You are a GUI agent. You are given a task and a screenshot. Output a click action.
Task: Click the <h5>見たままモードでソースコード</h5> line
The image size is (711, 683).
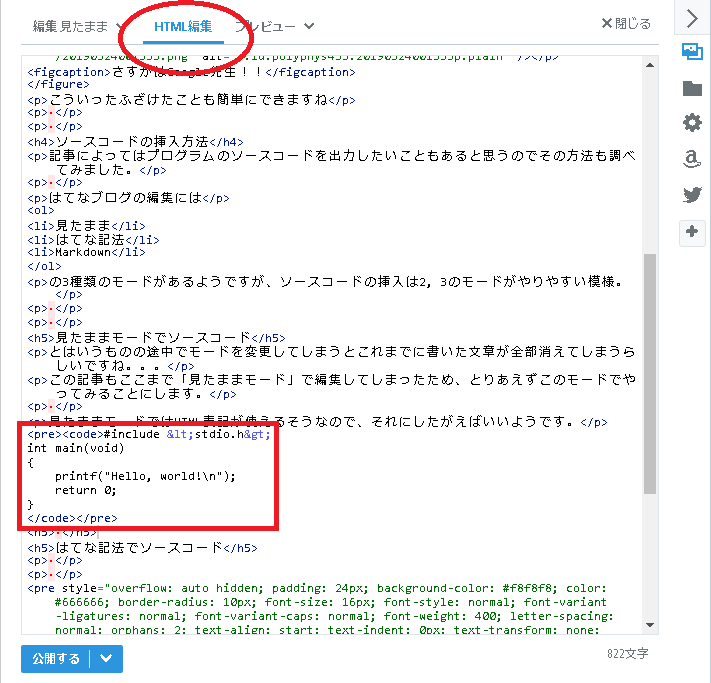click(156, 337)
